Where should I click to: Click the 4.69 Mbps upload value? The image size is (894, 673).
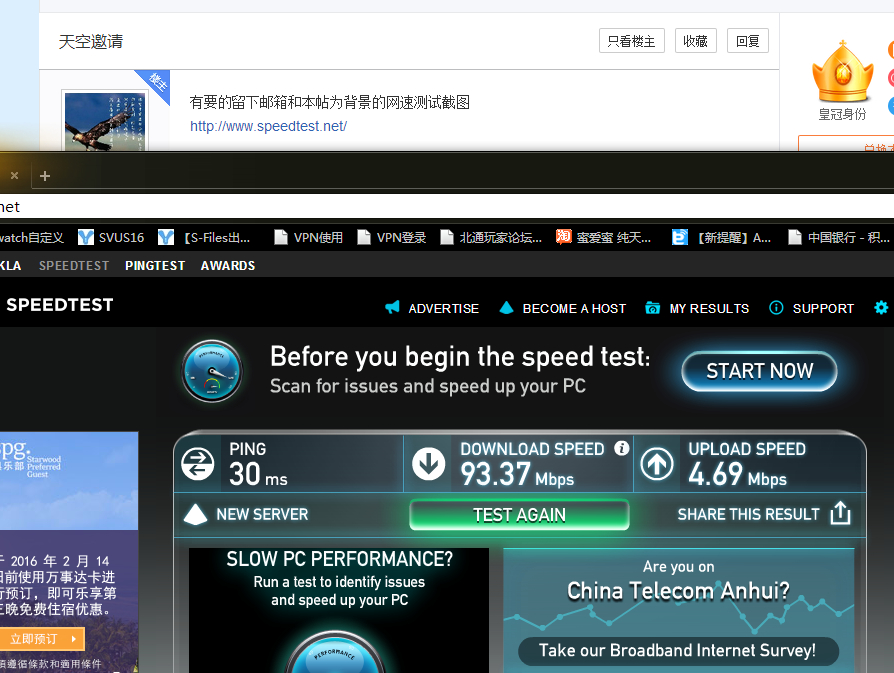pyautogui.click(x=737, y=475)
